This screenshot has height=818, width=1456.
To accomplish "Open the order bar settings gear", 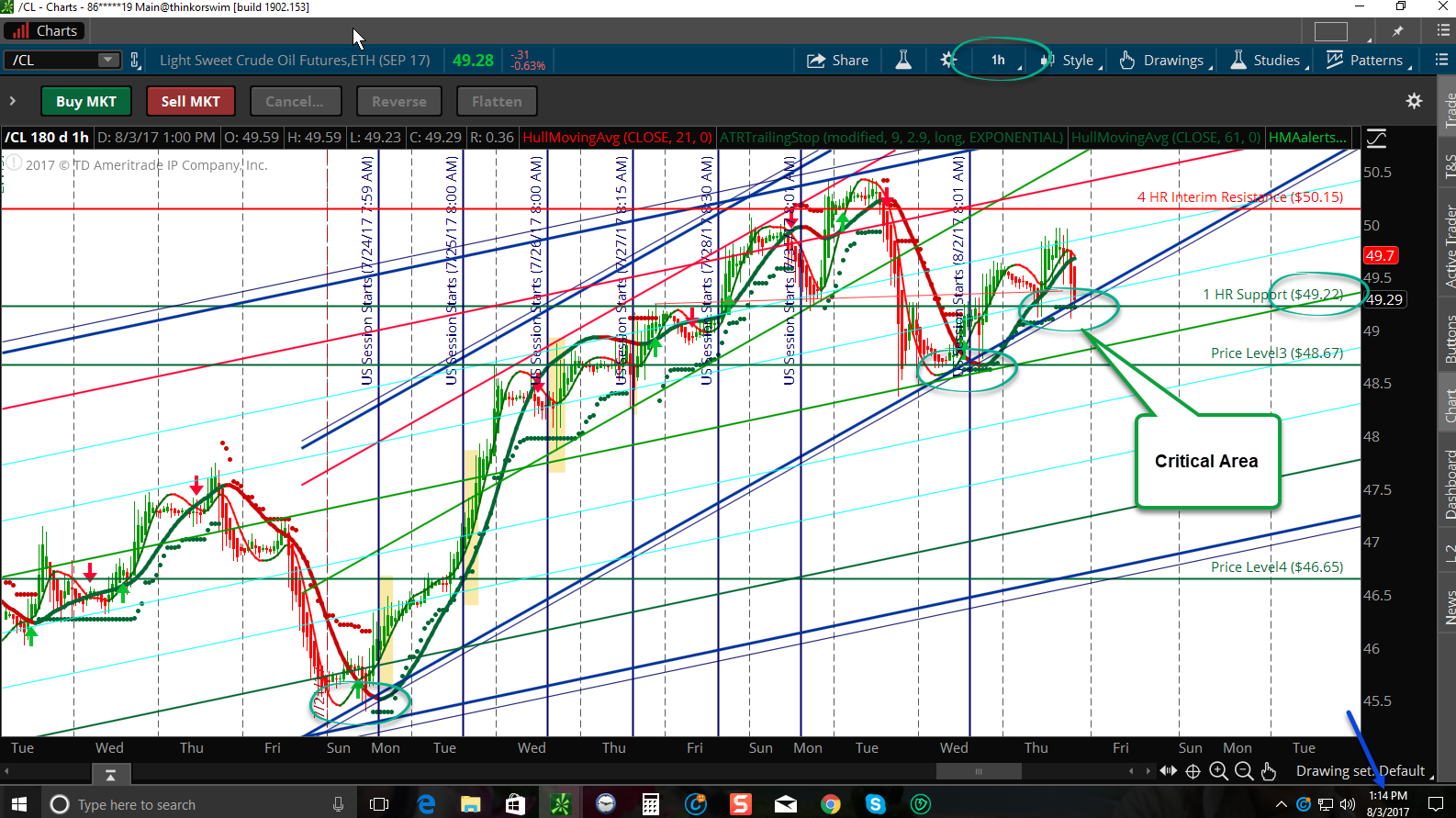I will [x=1414, y=101].
